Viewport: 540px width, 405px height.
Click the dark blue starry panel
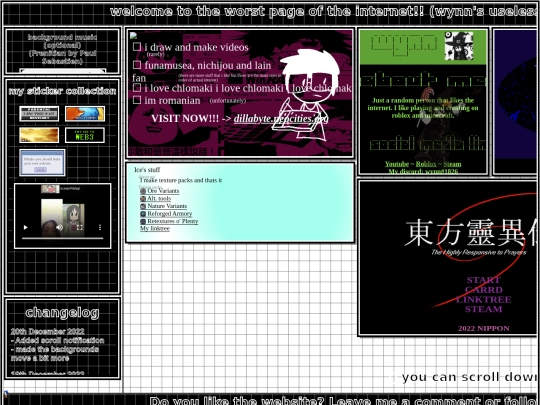[x=517, y=102]
